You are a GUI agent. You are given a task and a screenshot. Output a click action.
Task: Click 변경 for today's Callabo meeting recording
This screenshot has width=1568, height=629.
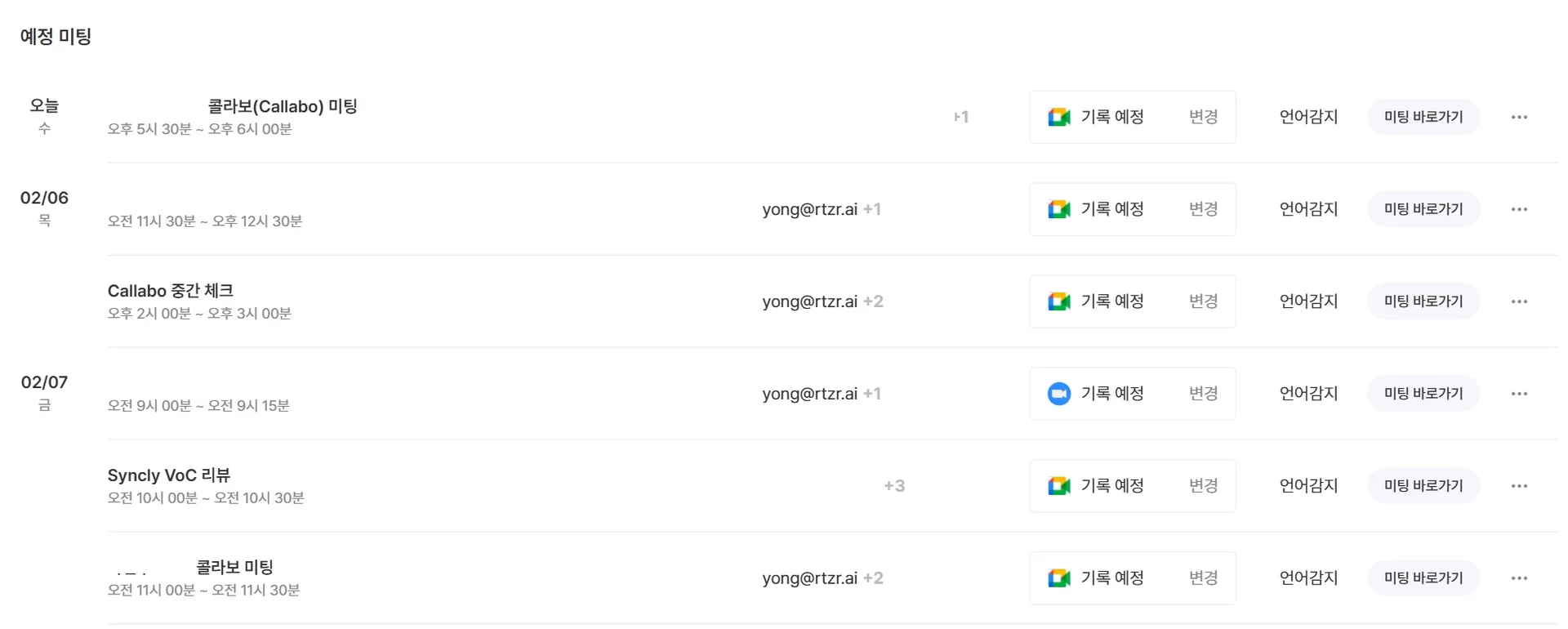(1203, 117)
